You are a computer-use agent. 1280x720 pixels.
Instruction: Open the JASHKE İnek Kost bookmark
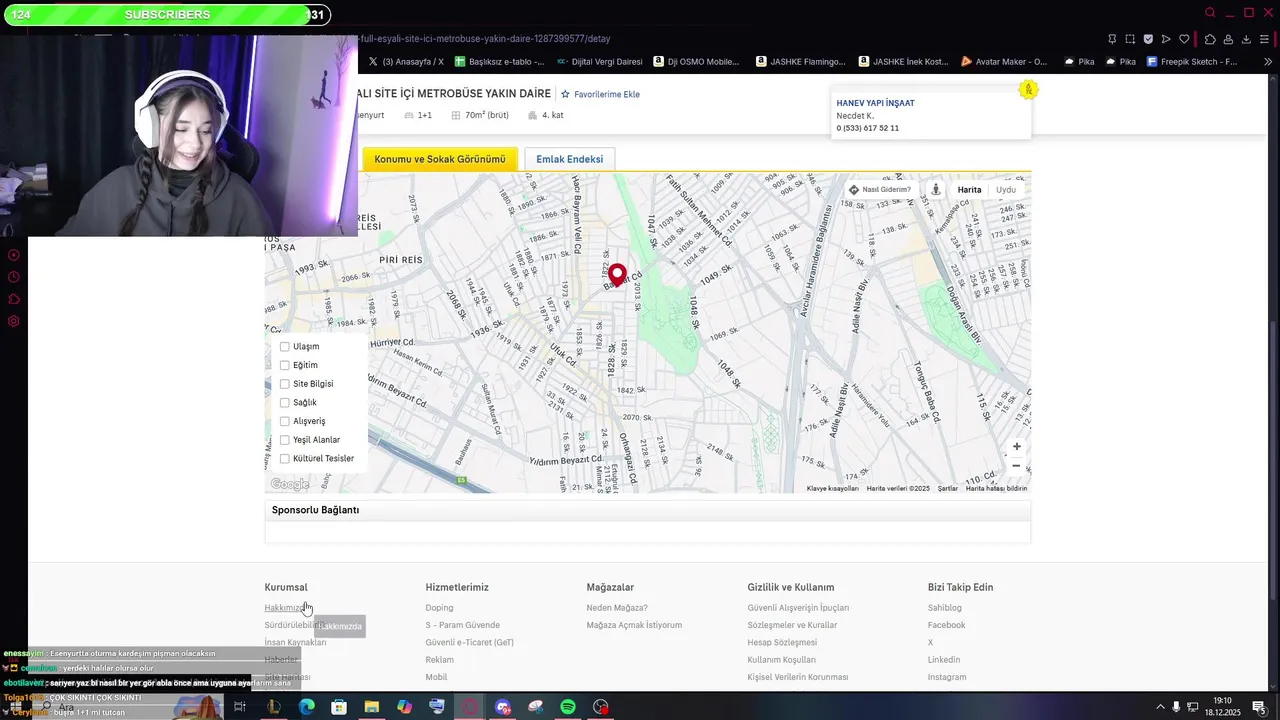coord(903,61)
